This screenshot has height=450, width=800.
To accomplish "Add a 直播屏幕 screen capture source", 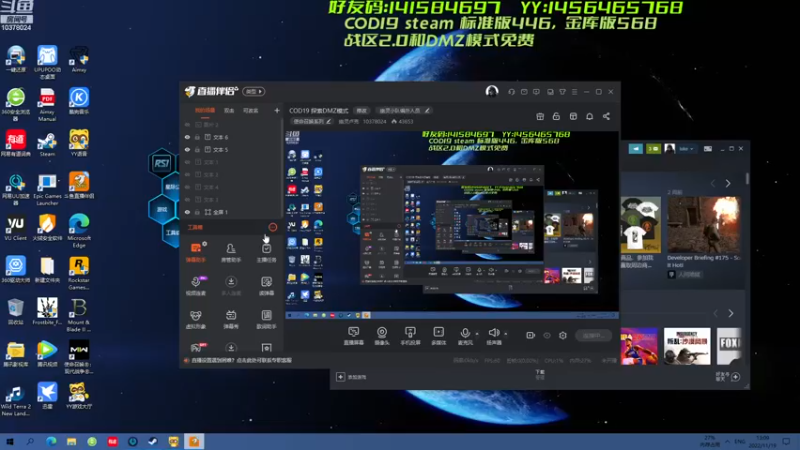I will pyautogui.click(x=354, y=336).
